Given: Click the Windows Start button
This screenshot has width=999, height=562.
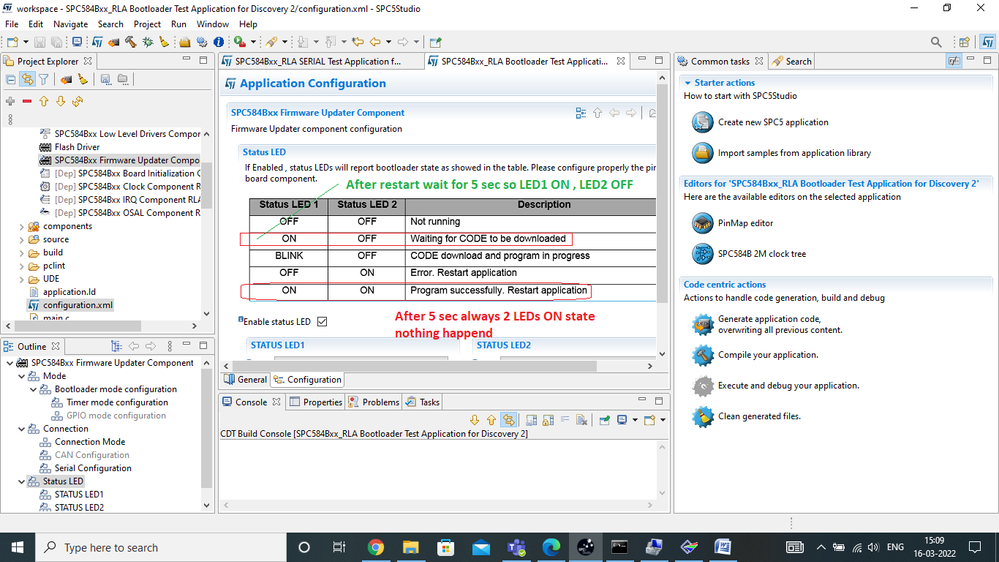Looking at the screenshot, I should [x=17, y=547].
